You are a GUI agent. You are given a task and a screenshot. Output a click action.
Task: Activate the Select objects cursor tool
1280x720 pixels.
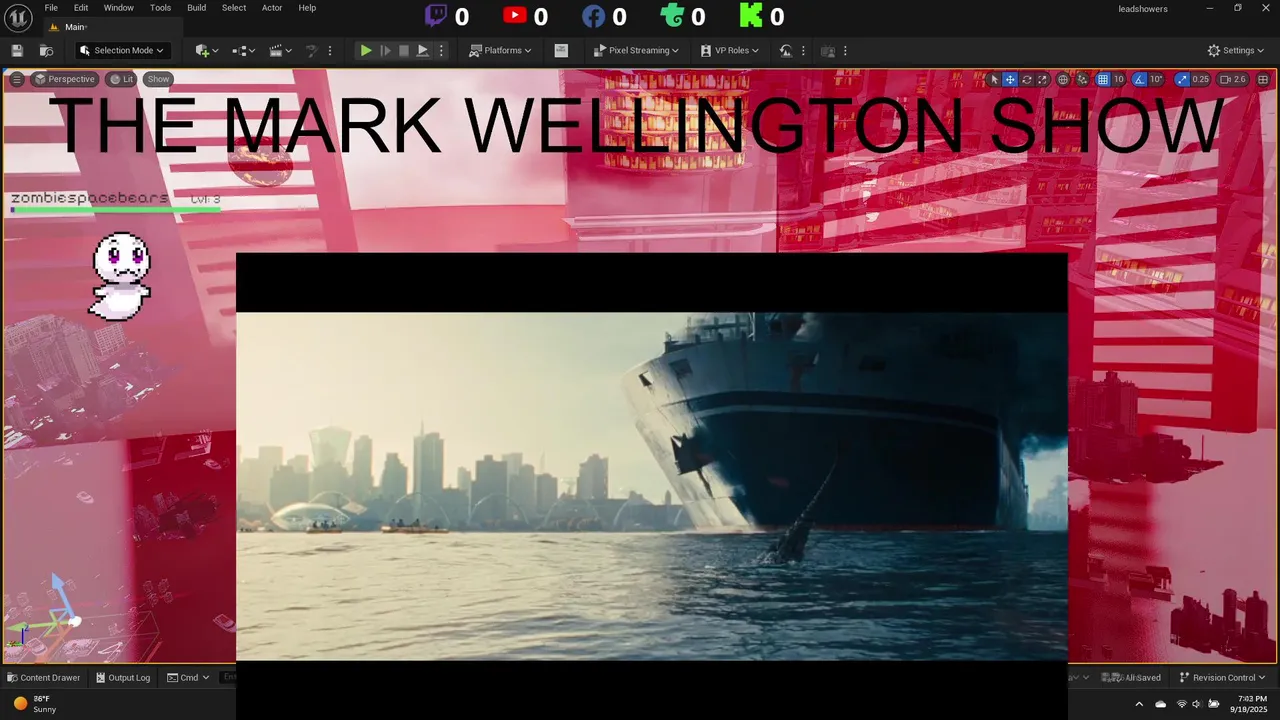[994, 79]
